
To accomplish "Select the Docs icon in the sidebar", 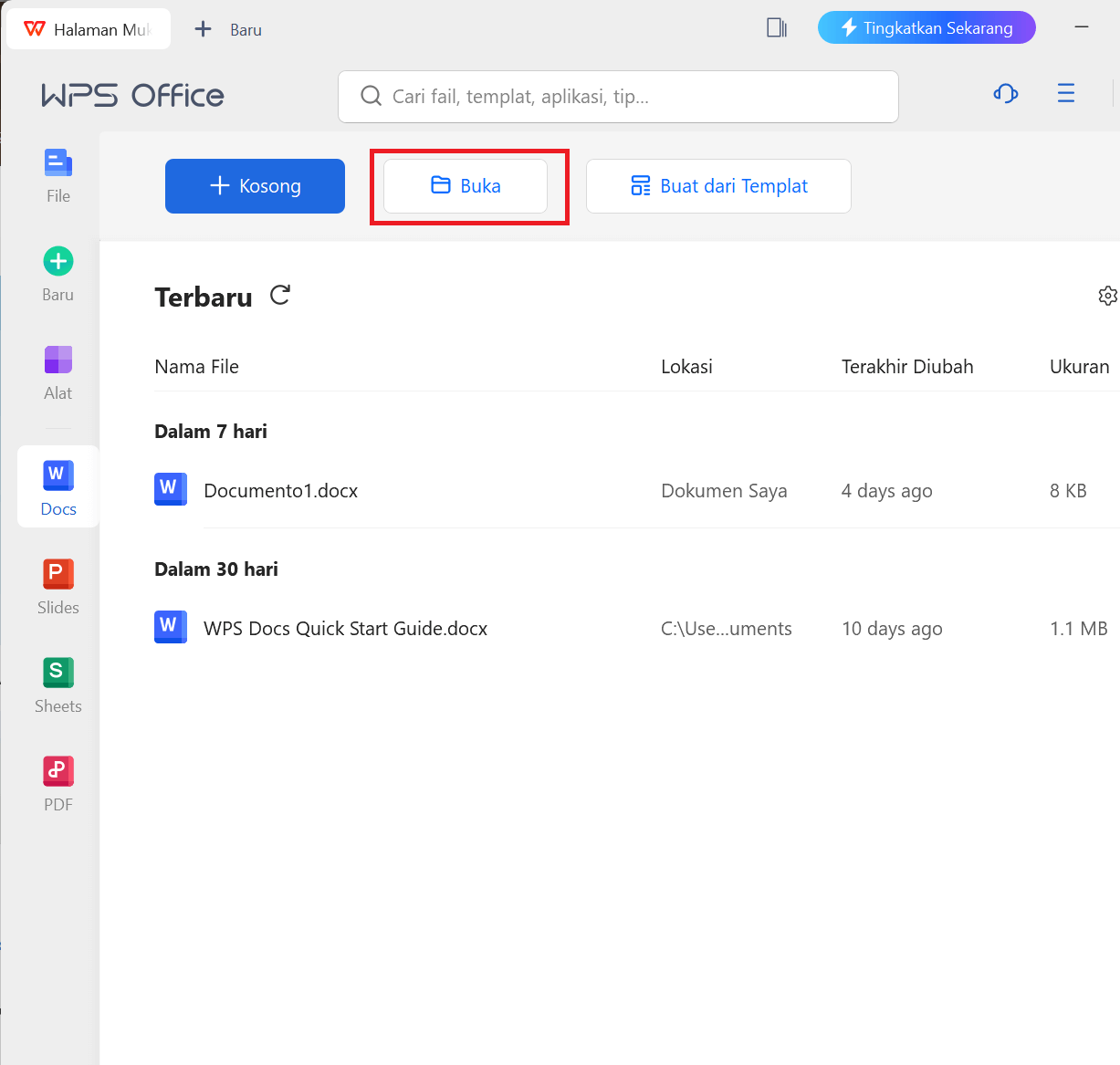I will point(58,486).
